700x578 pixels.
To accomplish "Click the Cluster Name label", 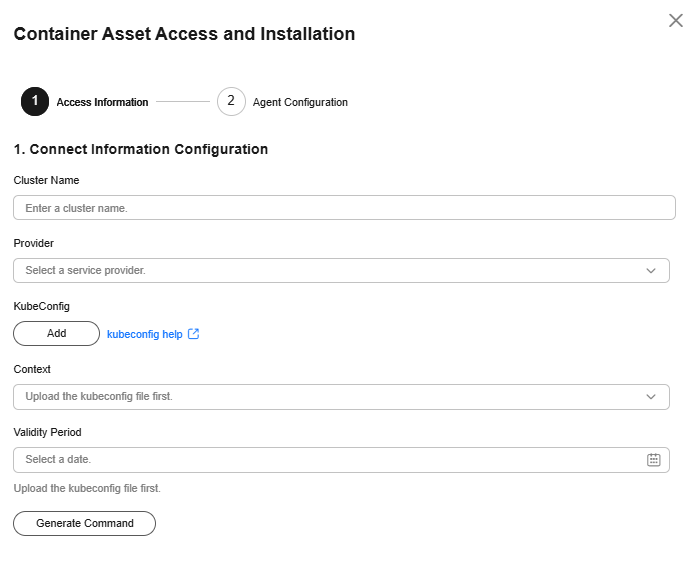I will [46, 180].
